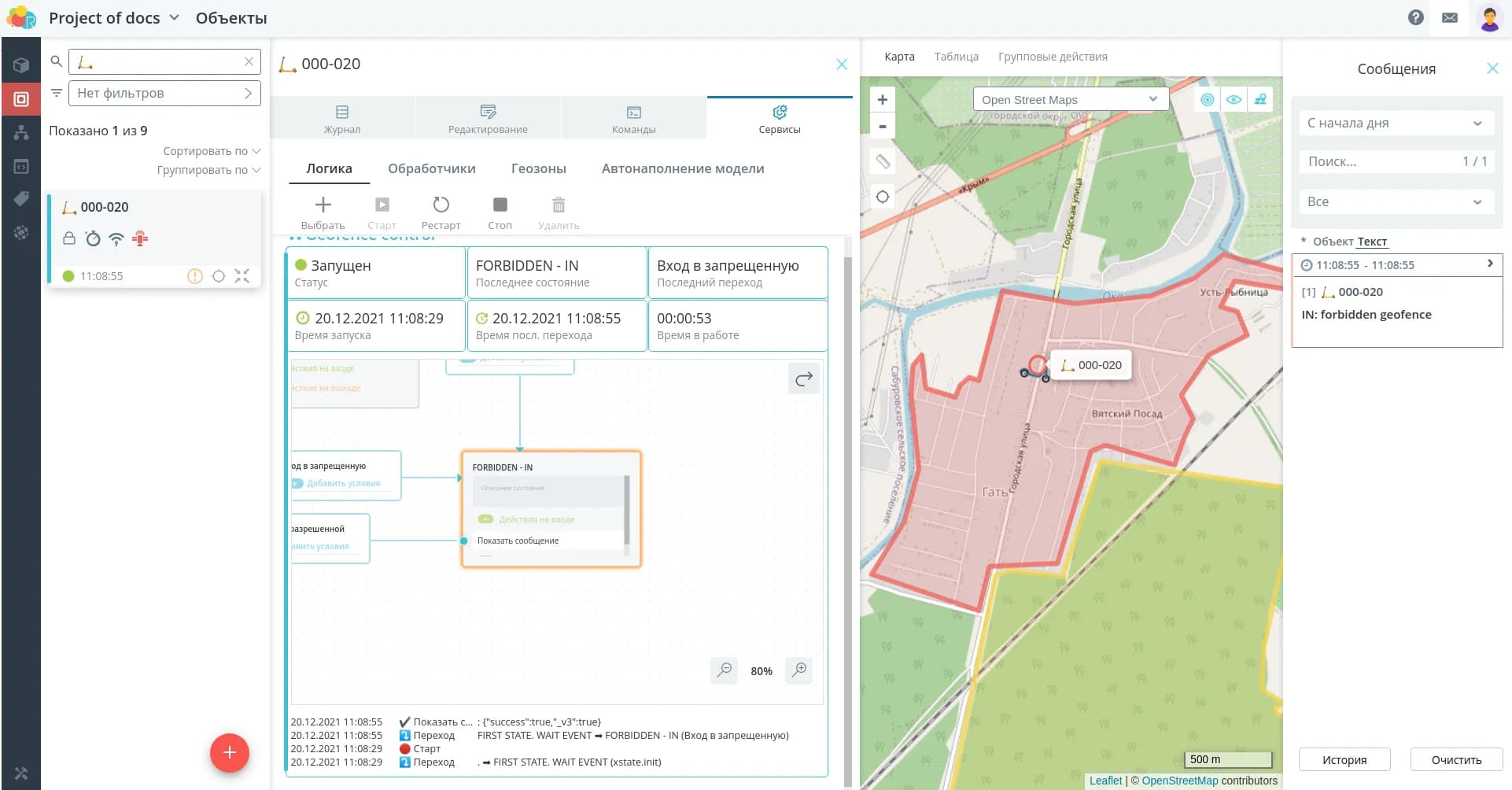This screenshot has height=790, width=1512.
Task: Toggle the object tracking target icon on map
Action: tap(1207, 100)
